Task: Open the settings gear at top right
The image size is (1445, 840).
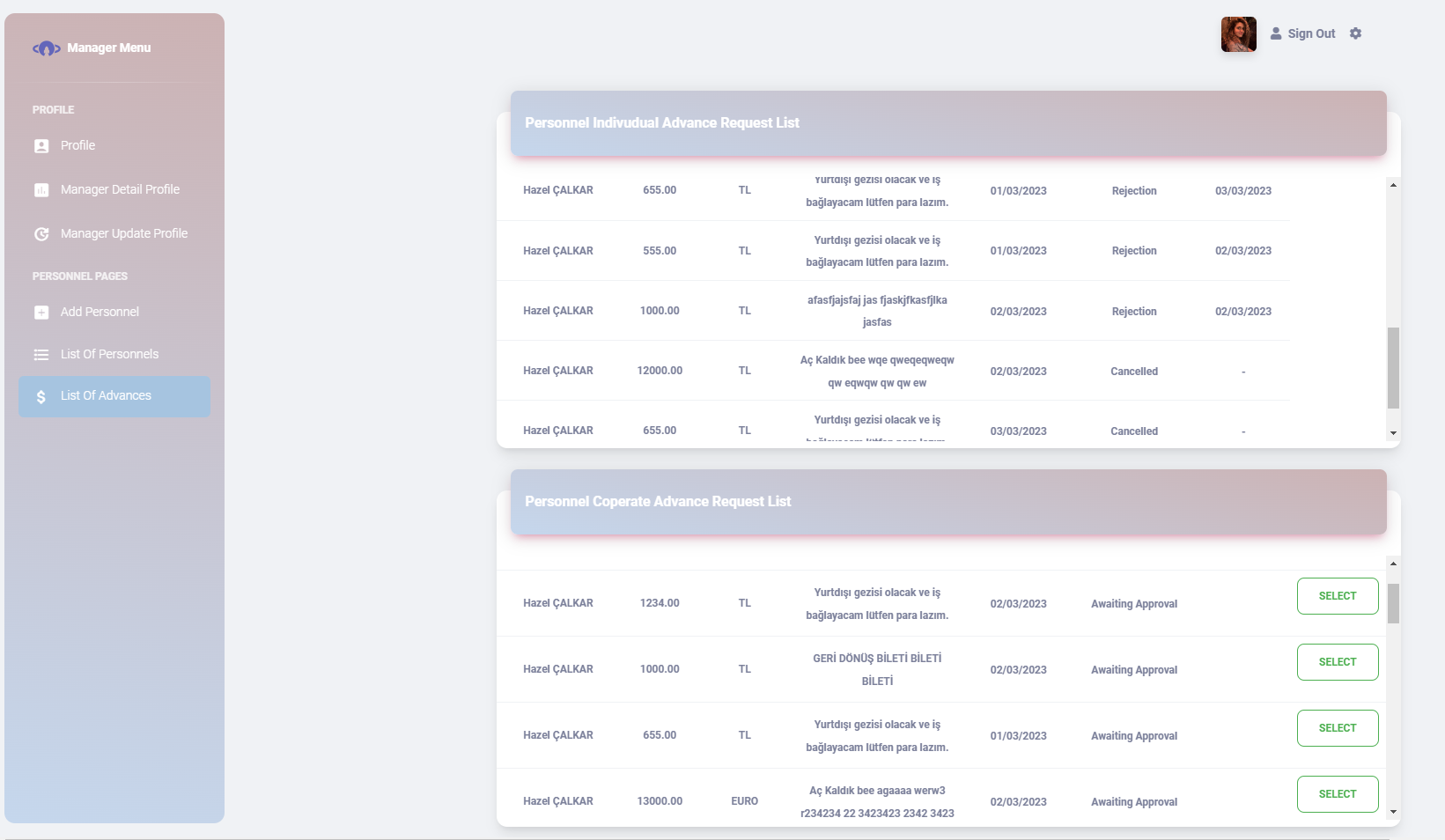Action: 1356,33
